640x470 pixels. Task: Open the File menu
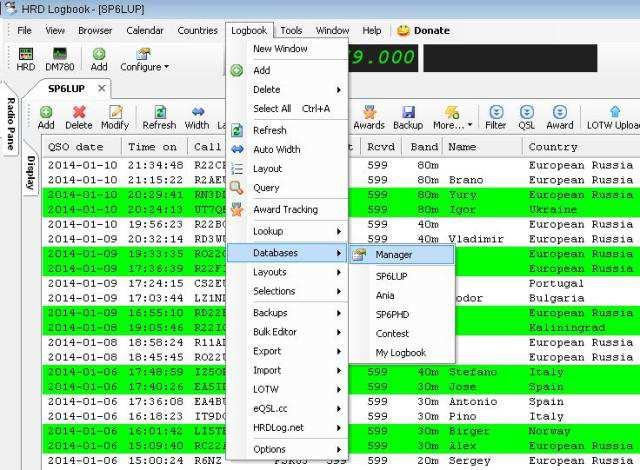pyautogui.click(x=24, y=31)
